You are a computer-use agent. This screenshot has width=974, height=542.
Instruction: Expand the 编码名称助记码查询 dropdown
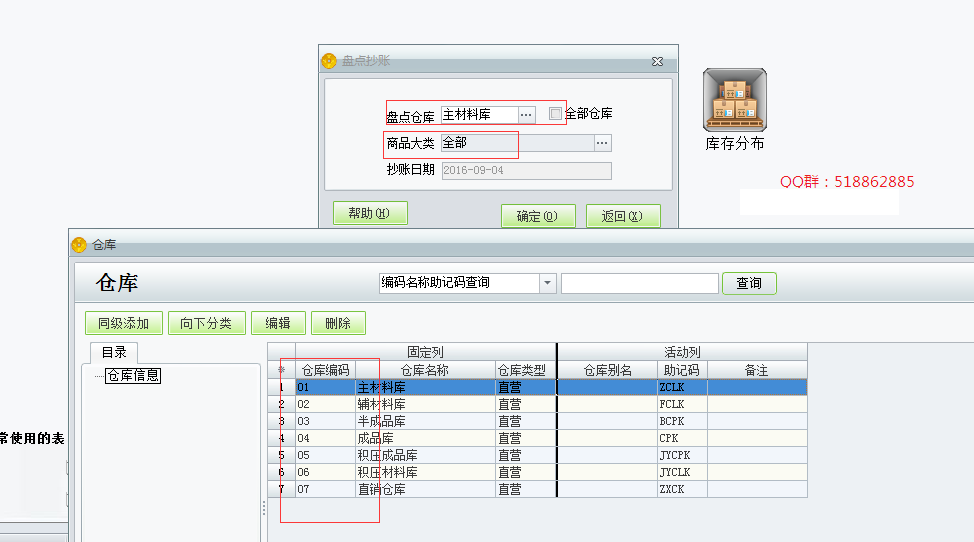click(547, 283)
